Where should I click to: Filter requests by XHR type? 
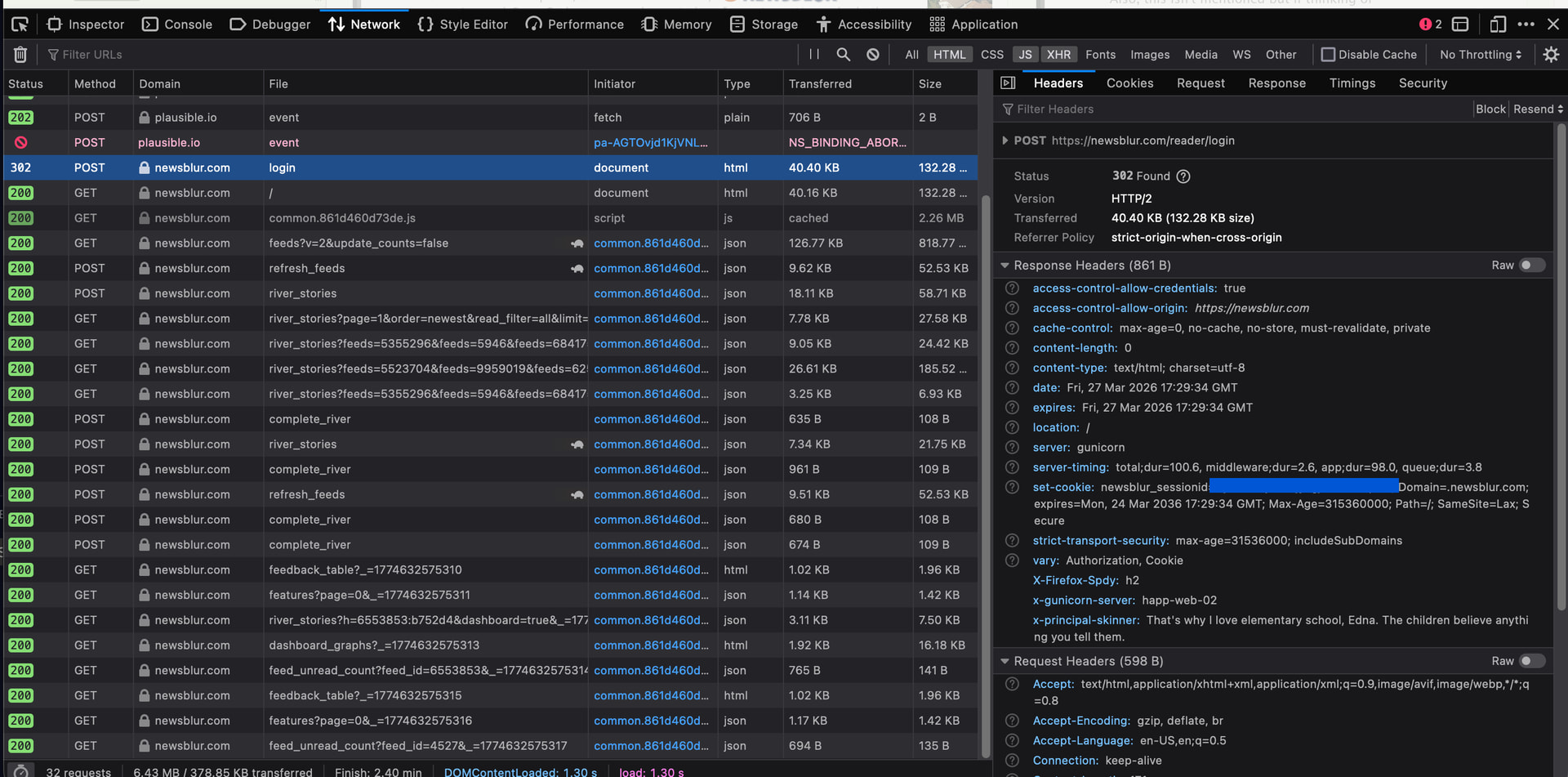point(1058,55)
